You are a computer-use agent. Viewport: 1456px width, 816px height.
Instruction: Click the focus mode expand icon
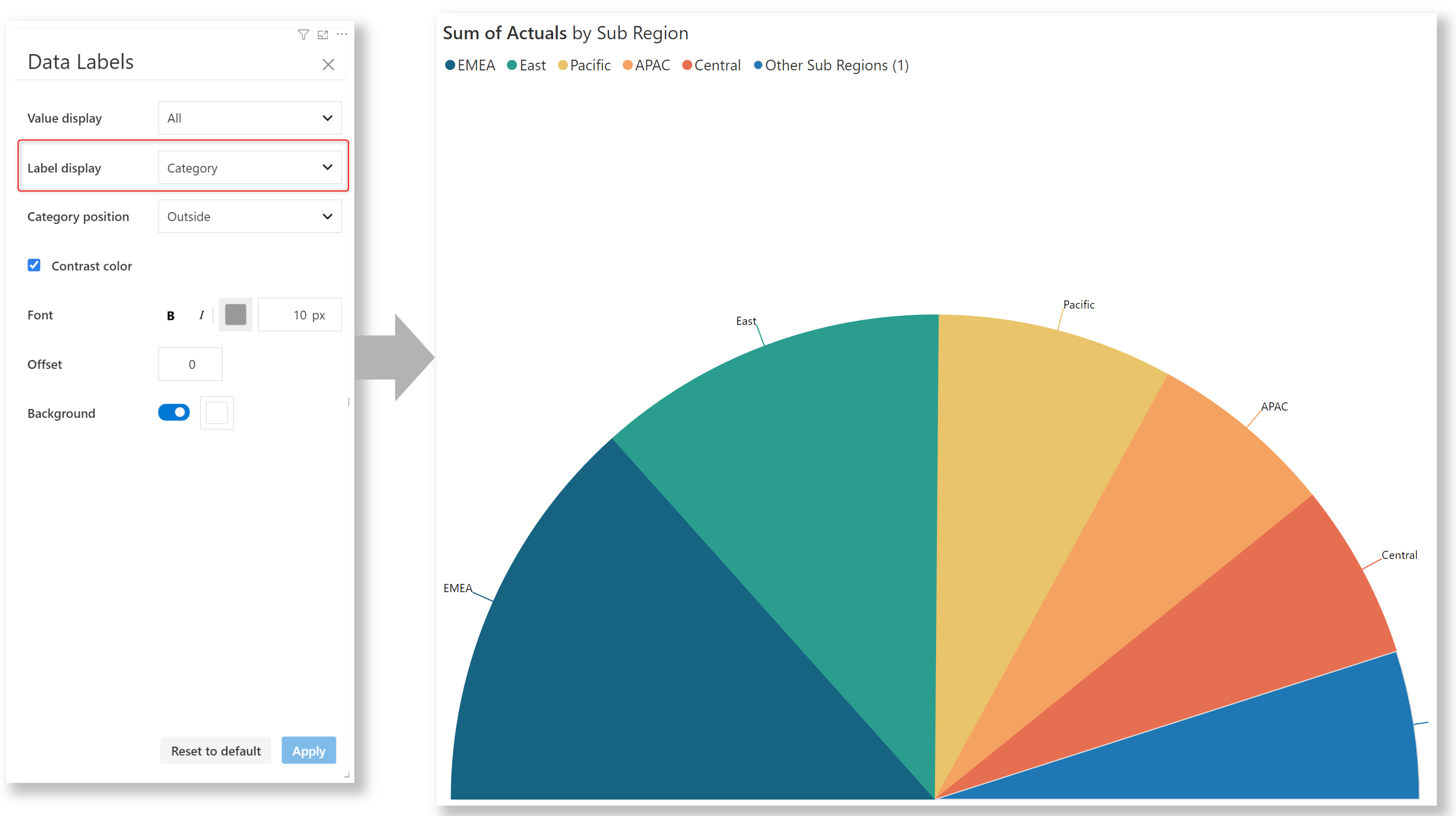(323, 35)
